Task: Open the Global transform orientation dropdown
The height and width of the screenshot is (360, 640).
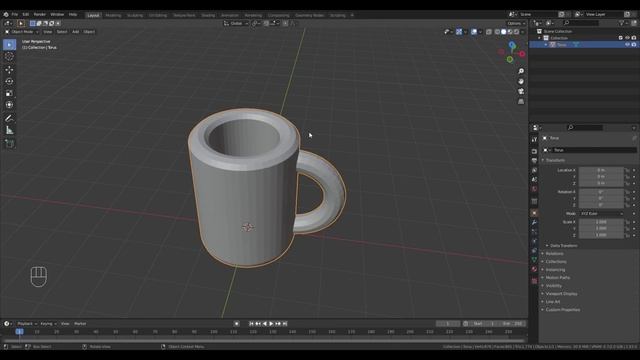Action: pos(236,23)
